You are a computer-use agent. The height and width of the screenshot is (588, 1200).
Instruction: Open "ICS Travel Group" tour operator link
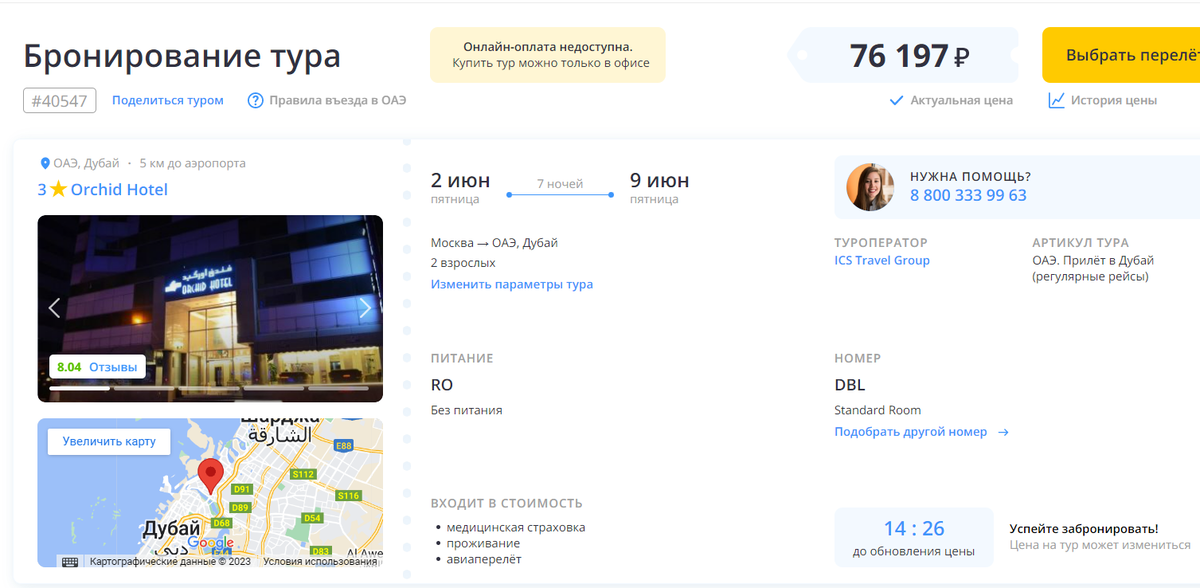click(x=882, y=260)
